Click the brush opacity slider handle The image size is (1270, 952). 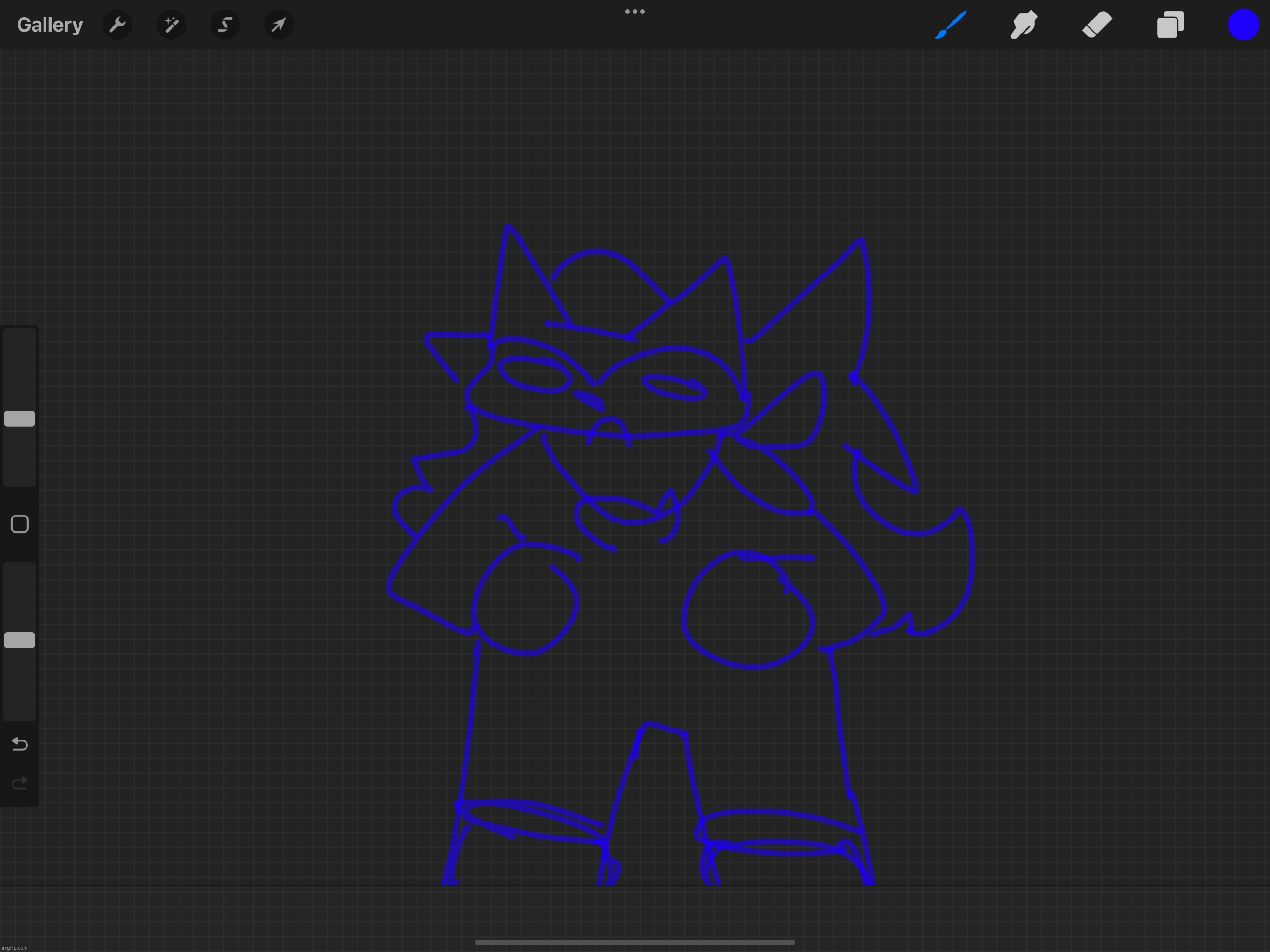[x=20, y=640]
